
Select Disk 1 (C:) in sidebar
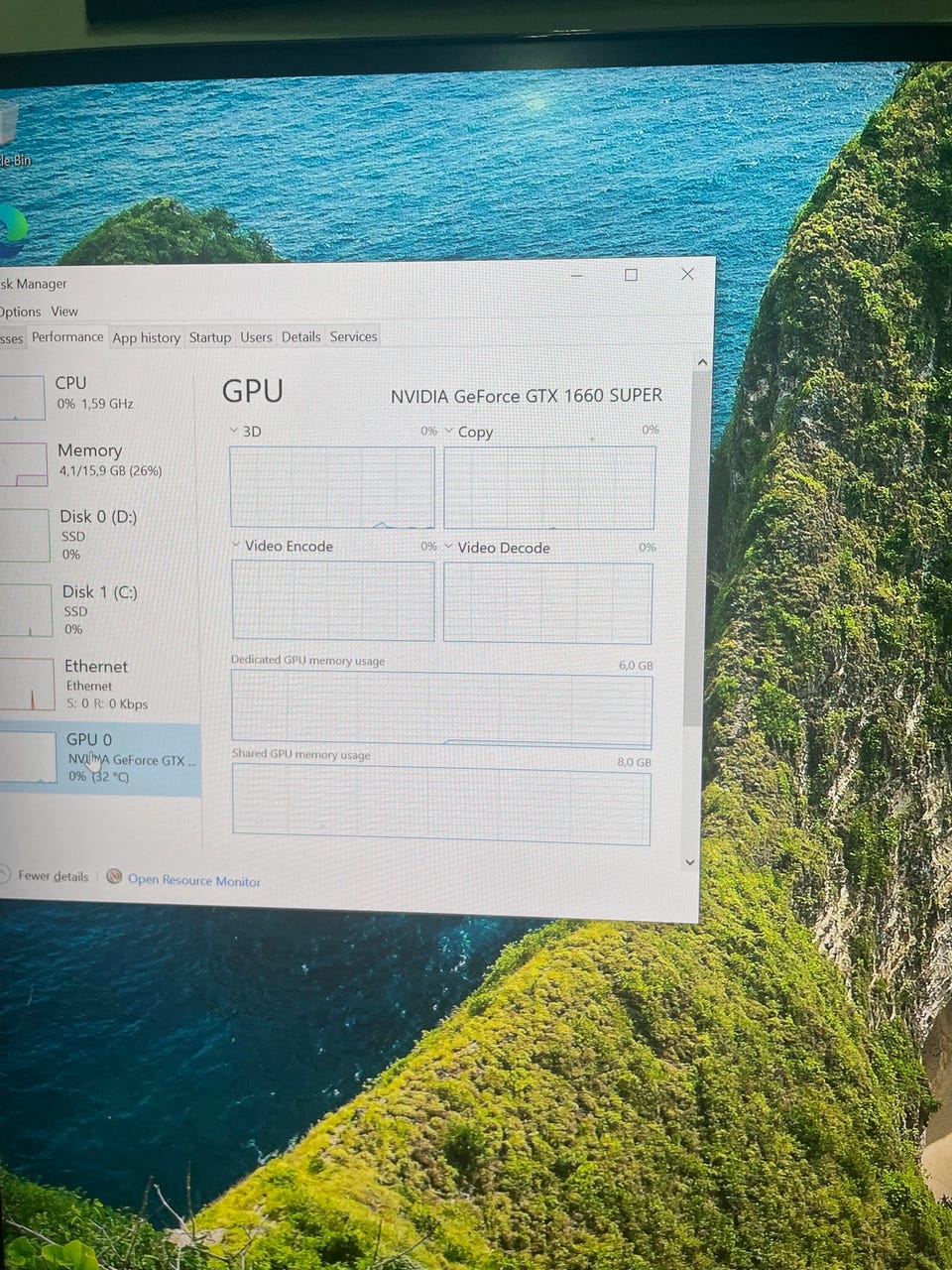click(99, 609)
